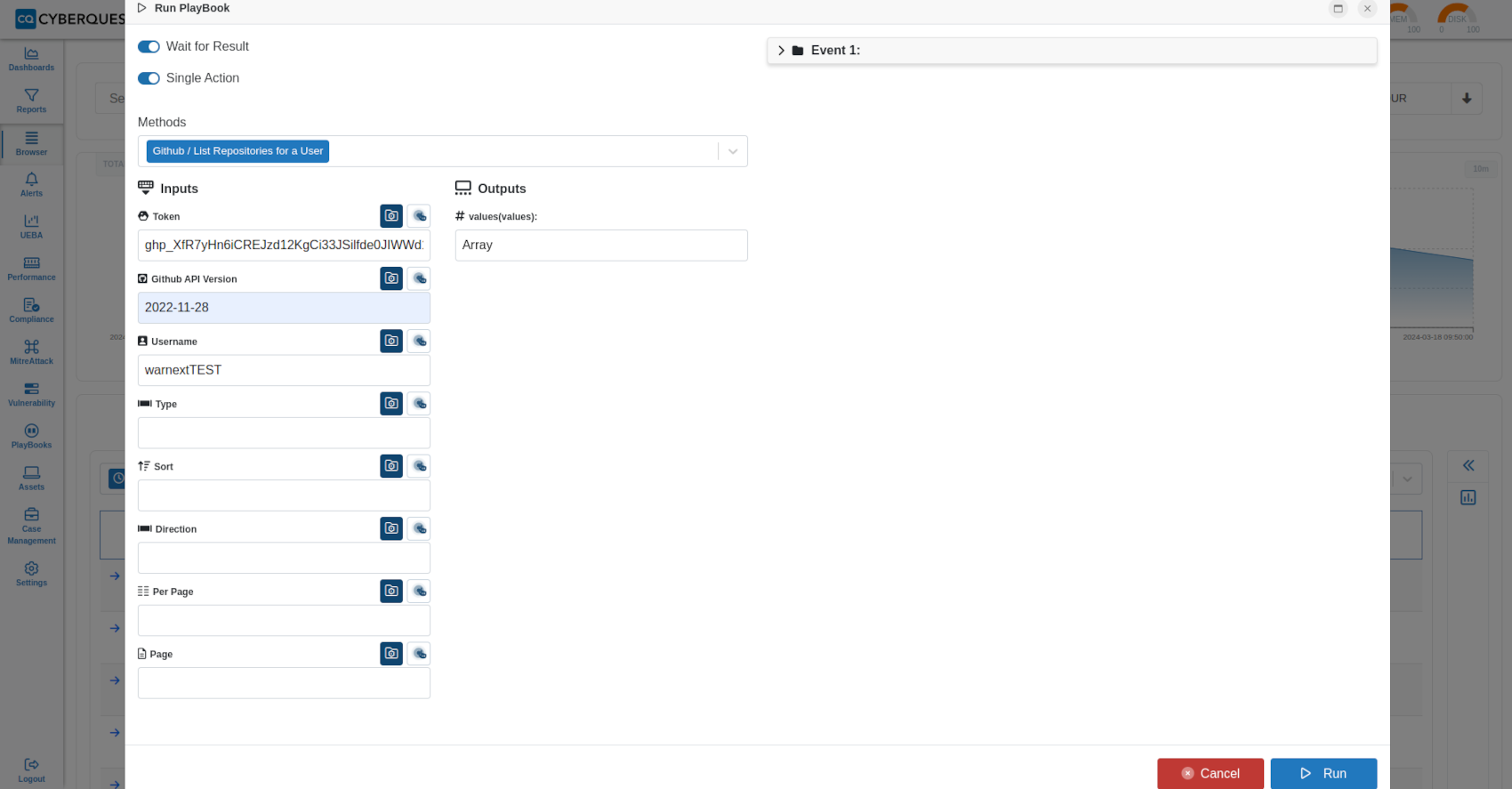The width and height of the screenshot is (1512, 789).
Task: Open Vulnerability in the sidebar
Action: click(x=31, y=394)
